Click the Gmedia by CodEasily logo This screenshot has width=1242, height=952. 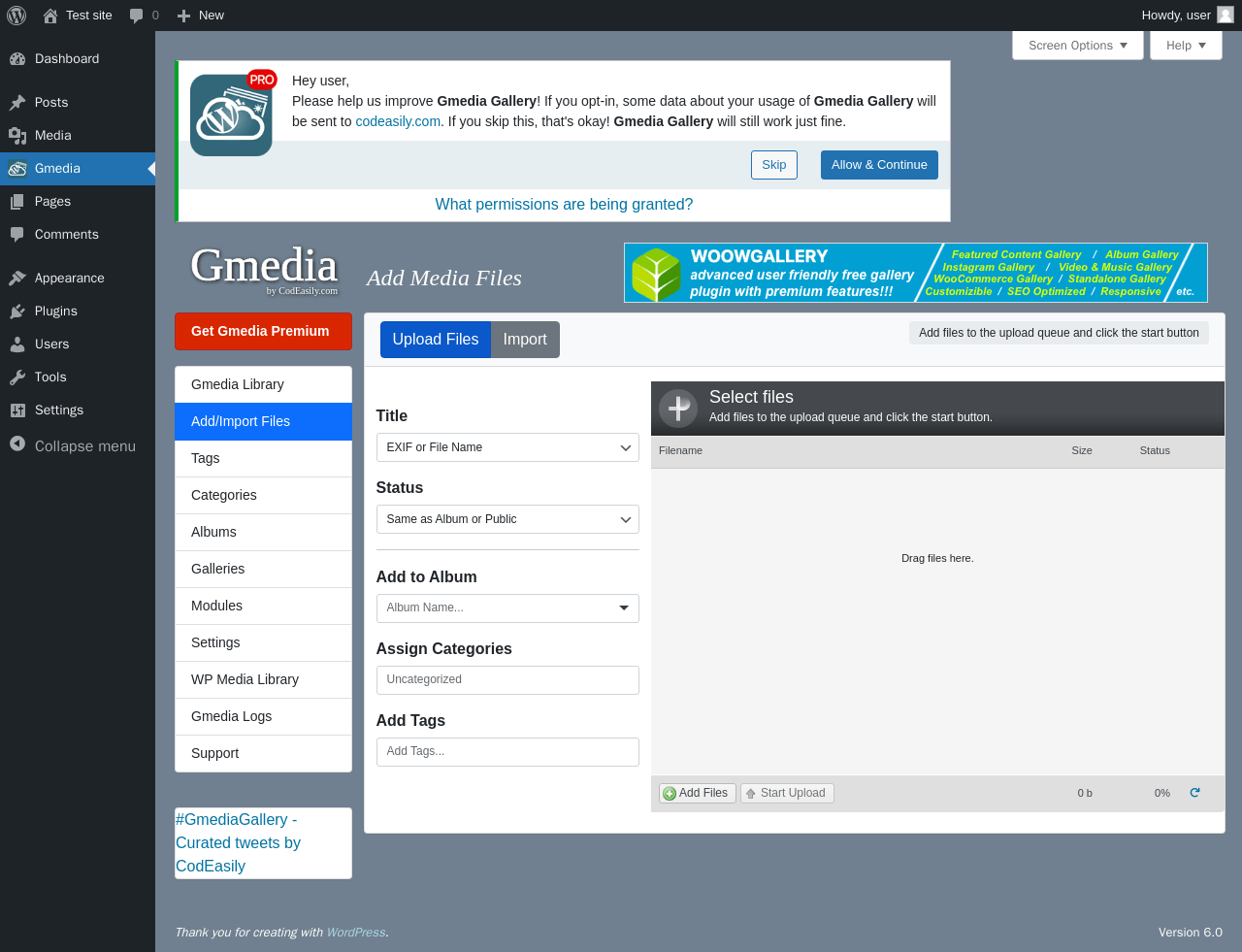click(264, 268)
